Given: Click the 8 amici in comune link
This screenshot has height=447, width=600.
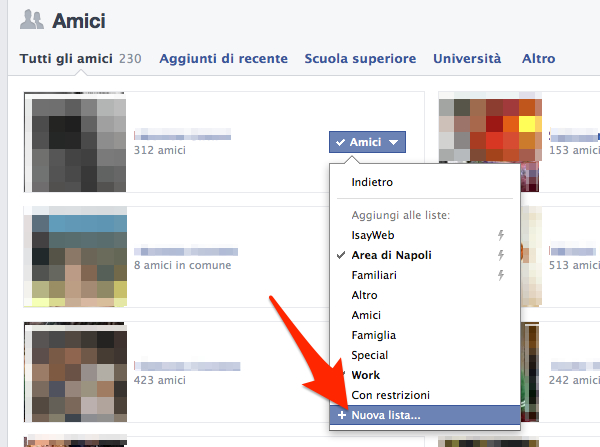Looking at the screenshot, I should pyautogui.click(x=183, y=265).
